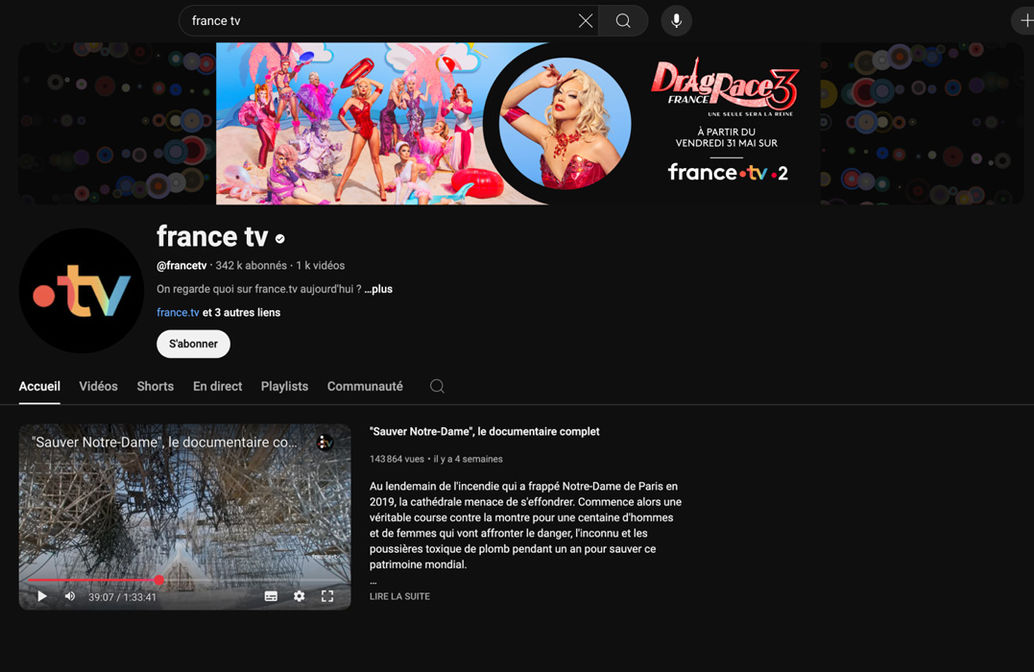Mute the video with the speaker icon
This screenshot has height=672, width=1034.
(70, 596)
